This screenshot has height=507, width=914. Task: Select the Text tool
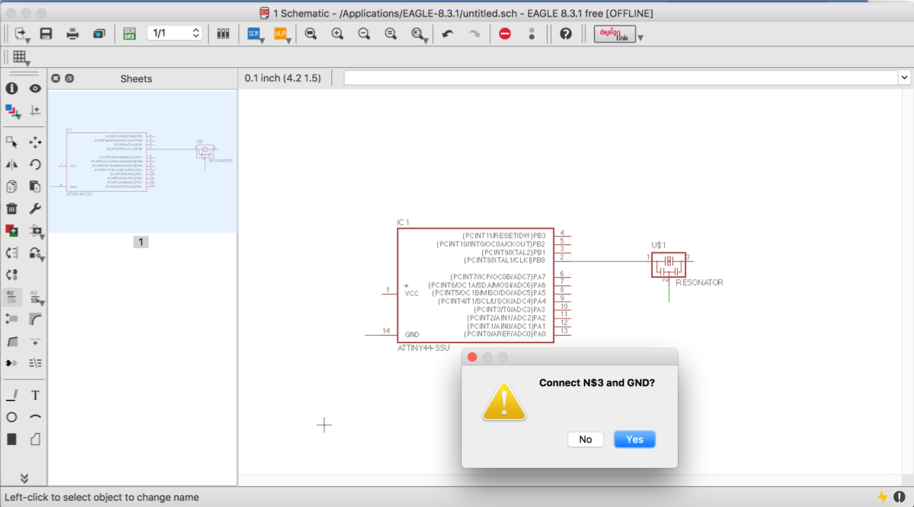pos(35,395)
